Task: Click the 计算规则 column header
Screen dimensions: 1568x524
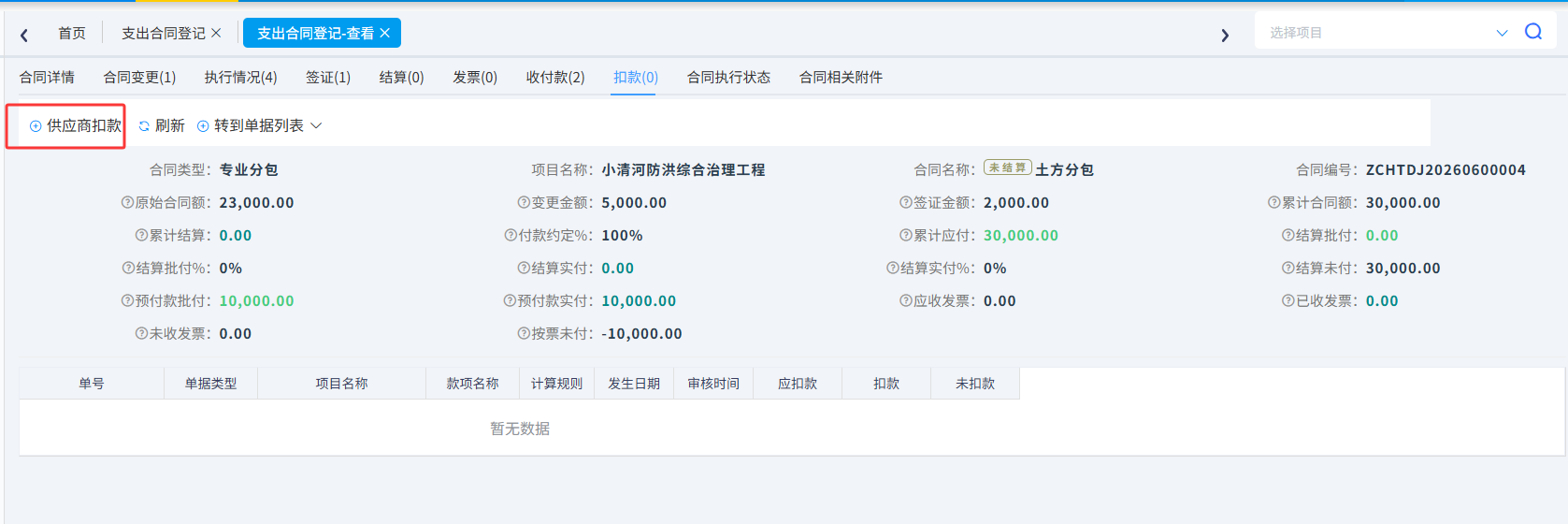Action: pyautogui.click(x=556, y=384)
